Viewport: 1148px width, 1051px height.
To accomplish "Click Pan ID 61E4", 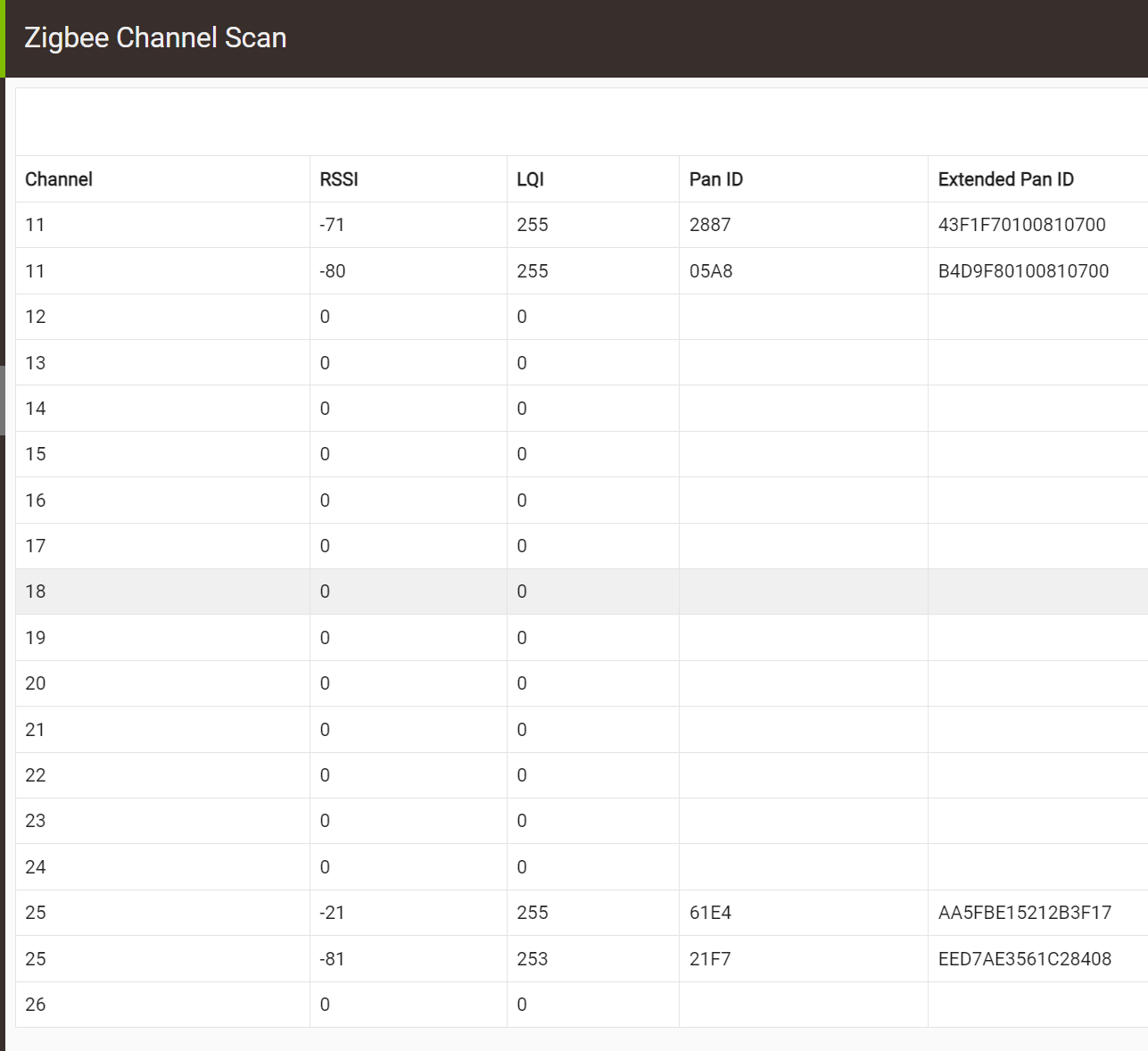I will click(710, 913).
